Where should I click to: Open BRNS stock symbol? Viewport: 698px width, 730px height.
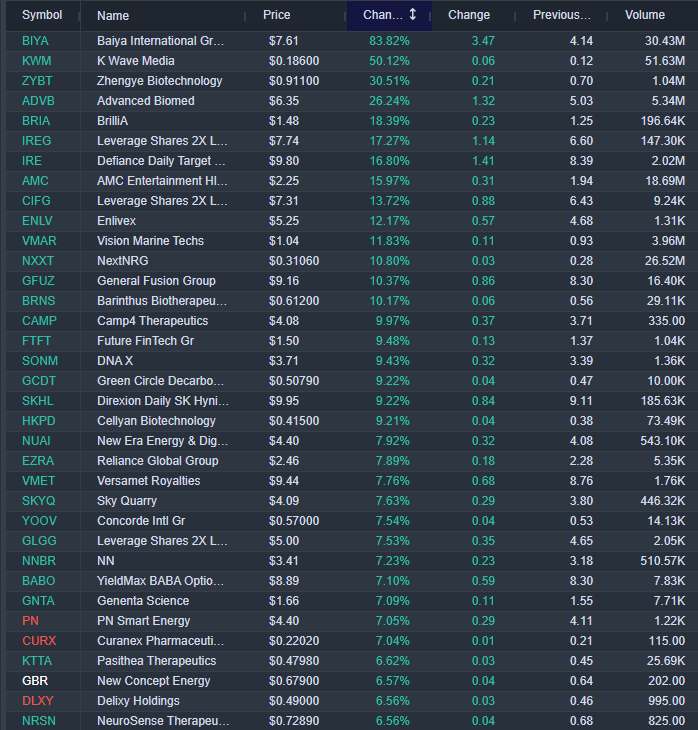(39, 301)
